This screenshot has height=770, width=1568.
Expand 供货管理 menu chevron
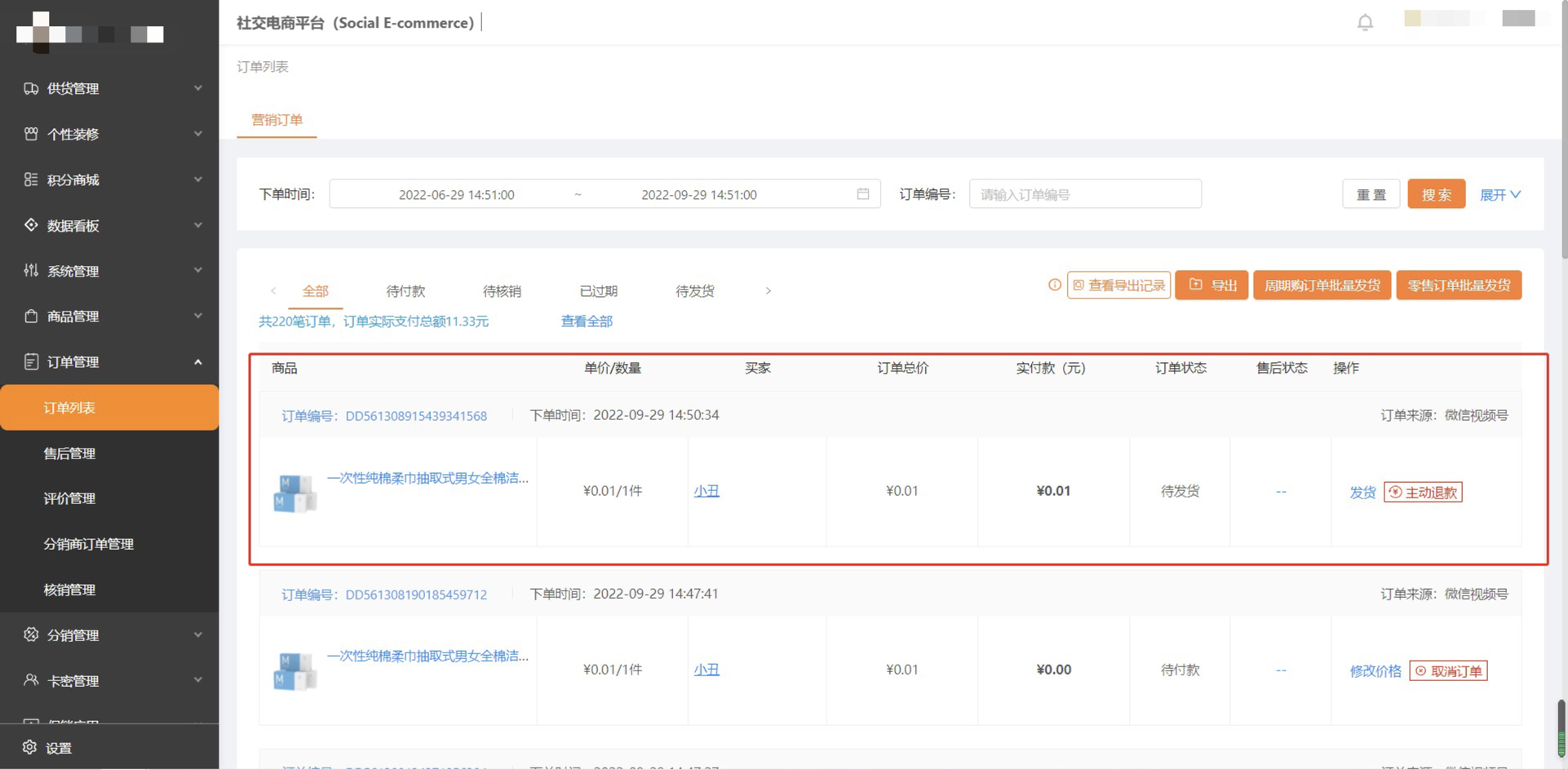point(197,88)
